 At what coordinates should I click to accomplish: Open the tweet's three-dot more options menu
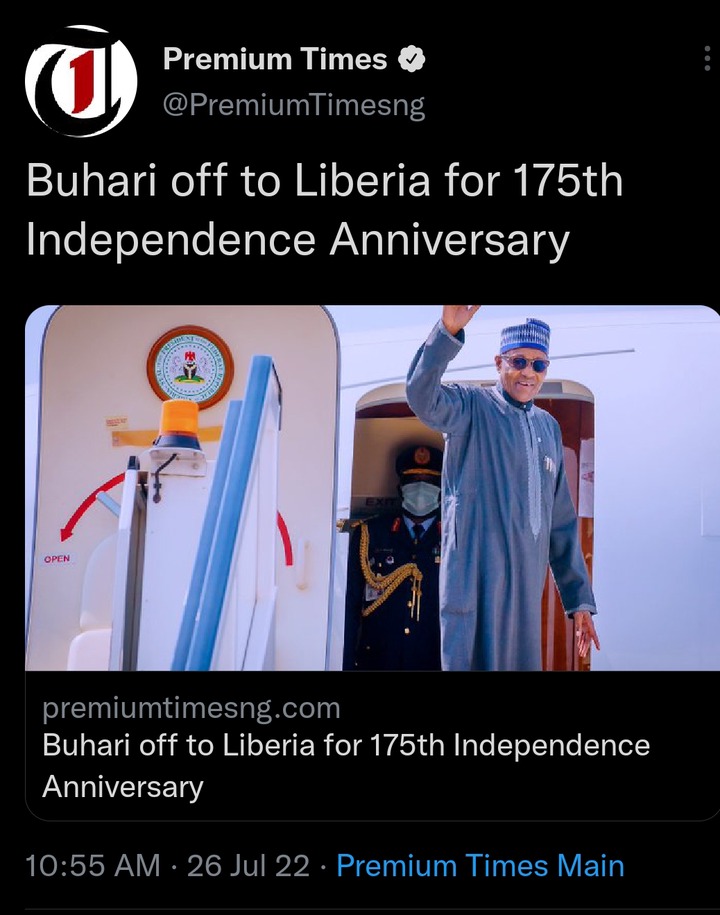[707, 58]
